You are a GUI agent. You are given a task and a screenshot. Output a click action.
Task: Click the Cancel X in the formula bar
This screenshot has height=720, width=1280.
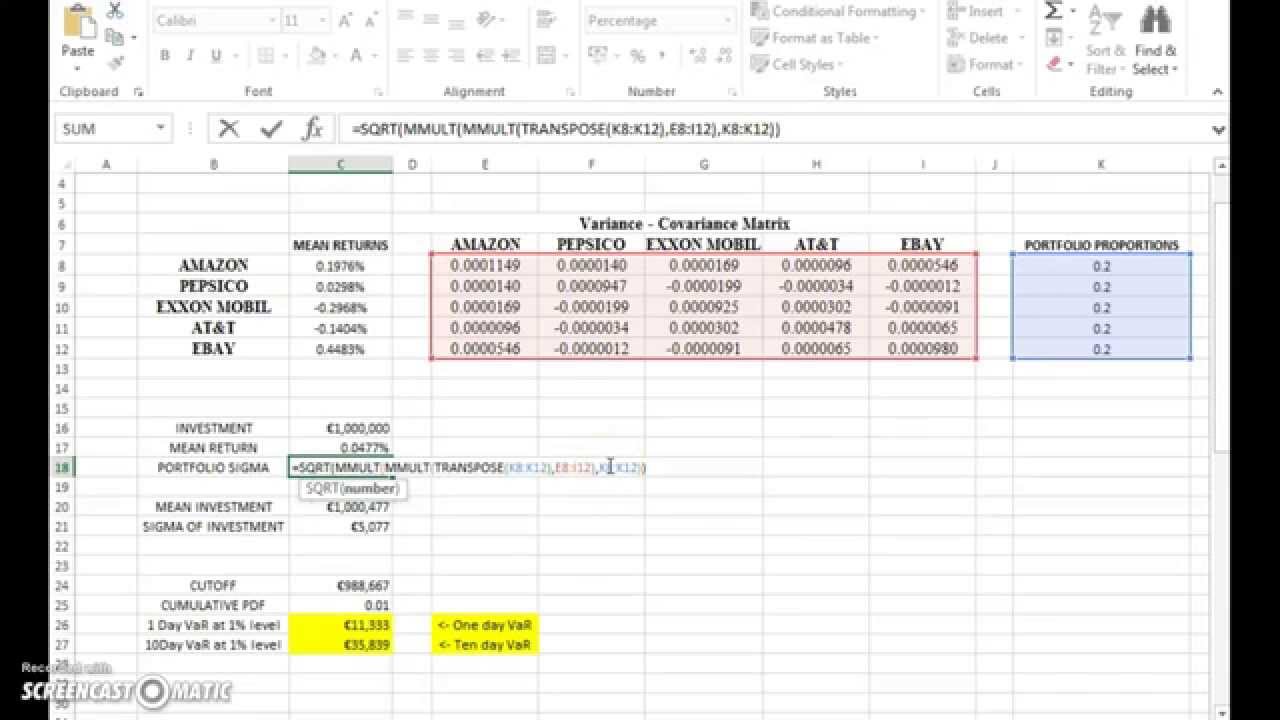(228, 129)
